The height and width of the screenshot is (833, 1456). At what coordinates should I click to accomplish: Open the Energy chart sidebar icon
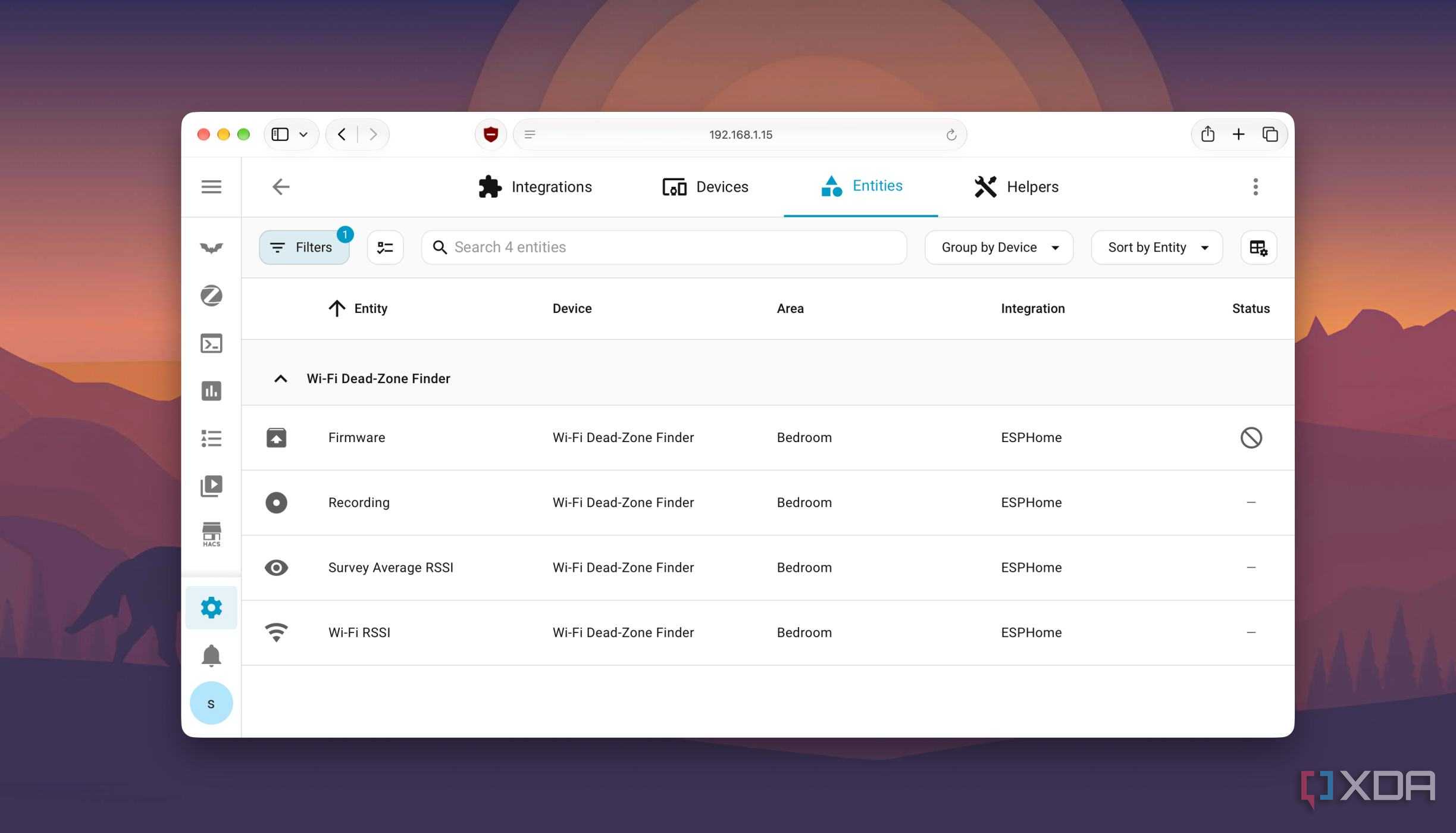click(x=211, y=391)
